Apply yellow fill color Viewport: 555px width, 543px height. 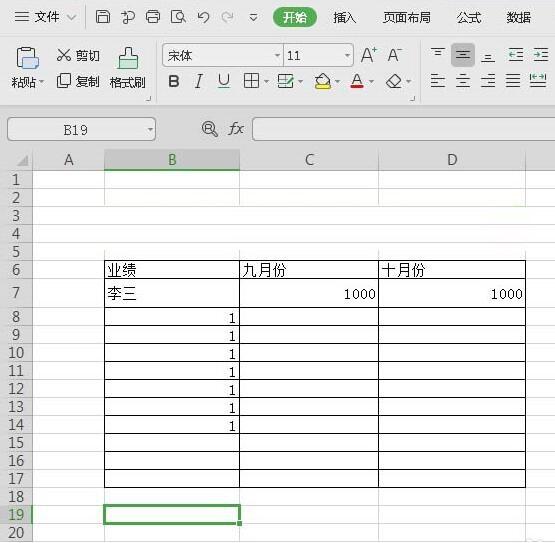(322, 81)
